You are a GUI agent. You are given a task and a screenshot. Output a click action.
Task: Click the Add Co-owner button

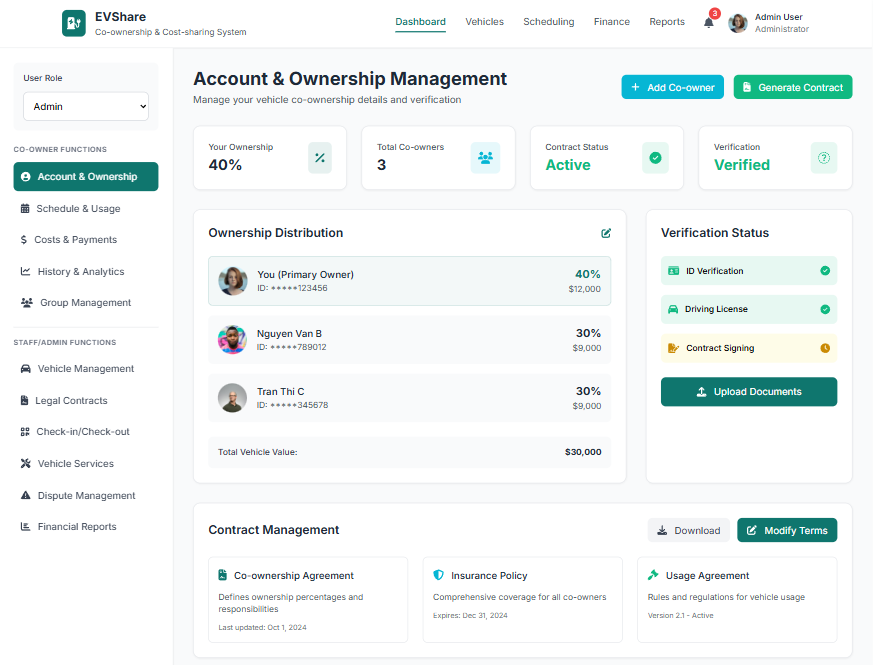click(672, 87)
